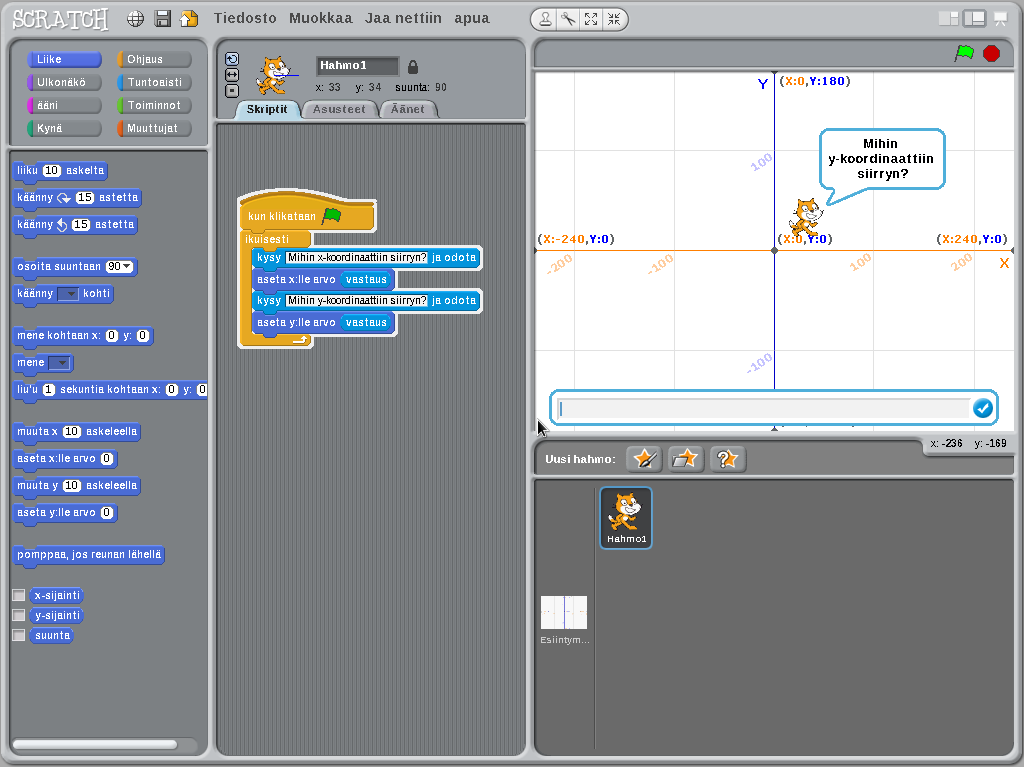Paint a new sprite button

[x=645, y=459]
